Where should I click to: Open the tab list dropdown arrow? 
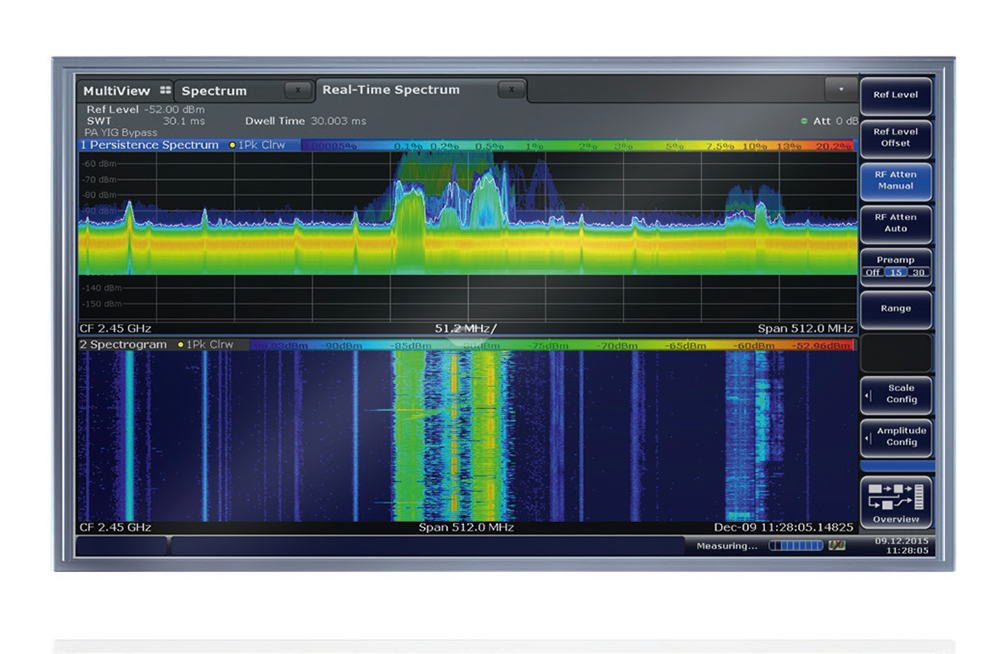[x=841, y=90]
